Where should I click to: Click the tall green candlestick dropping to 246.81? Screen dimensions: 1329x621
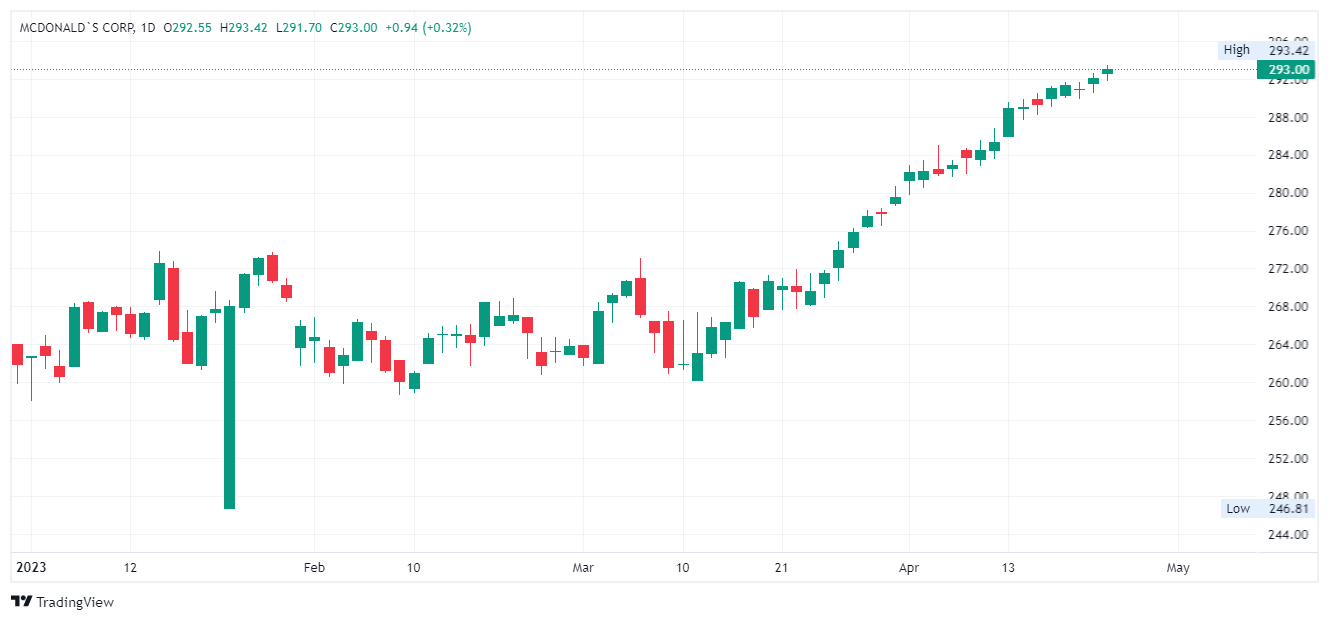[229, 407]
